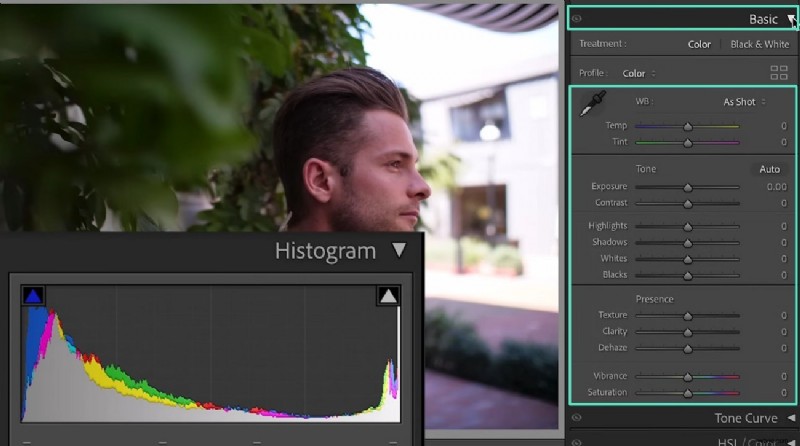Click the Saturation slider handle

[688, 393]
